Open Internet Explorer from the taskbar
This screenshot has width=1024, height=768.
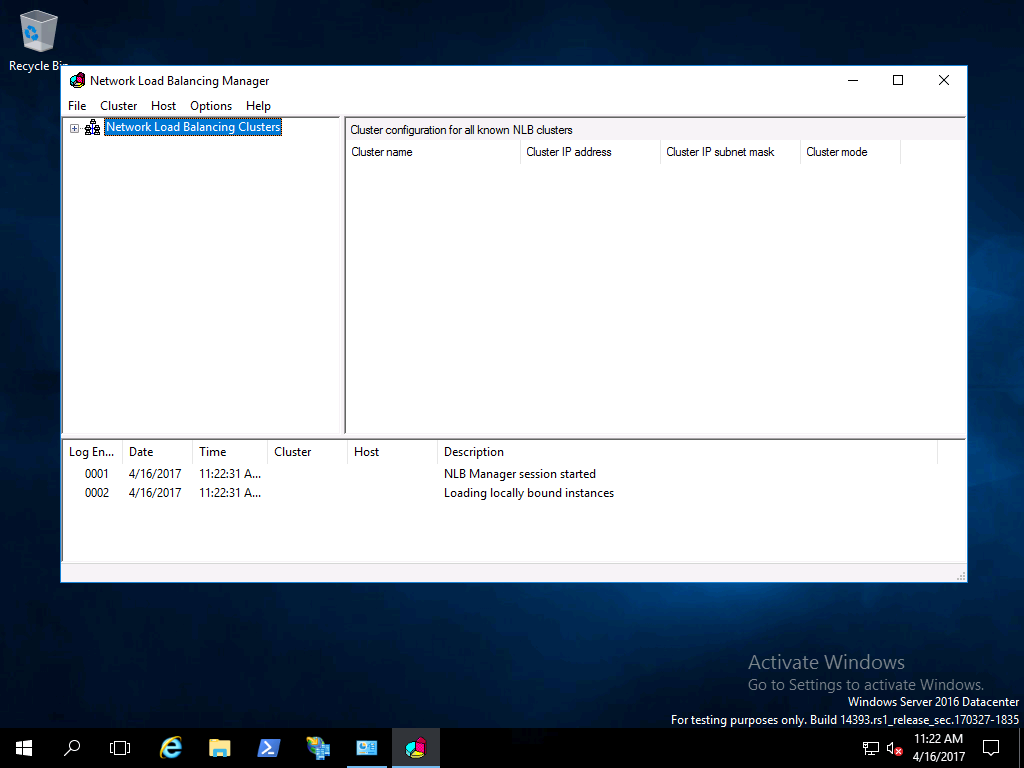pyautogui.click(x=171, y=748)
